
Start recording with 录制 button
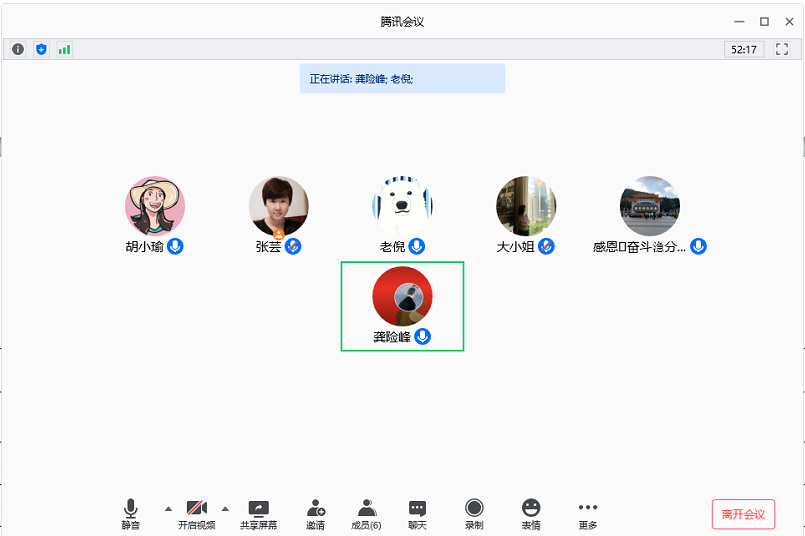point(474,514)
